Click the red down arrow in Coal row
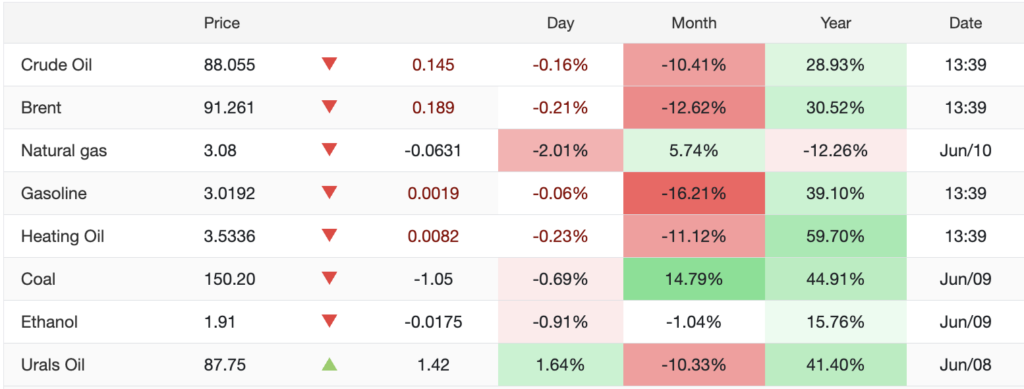The image size is (1024, 389). point(329,279)
